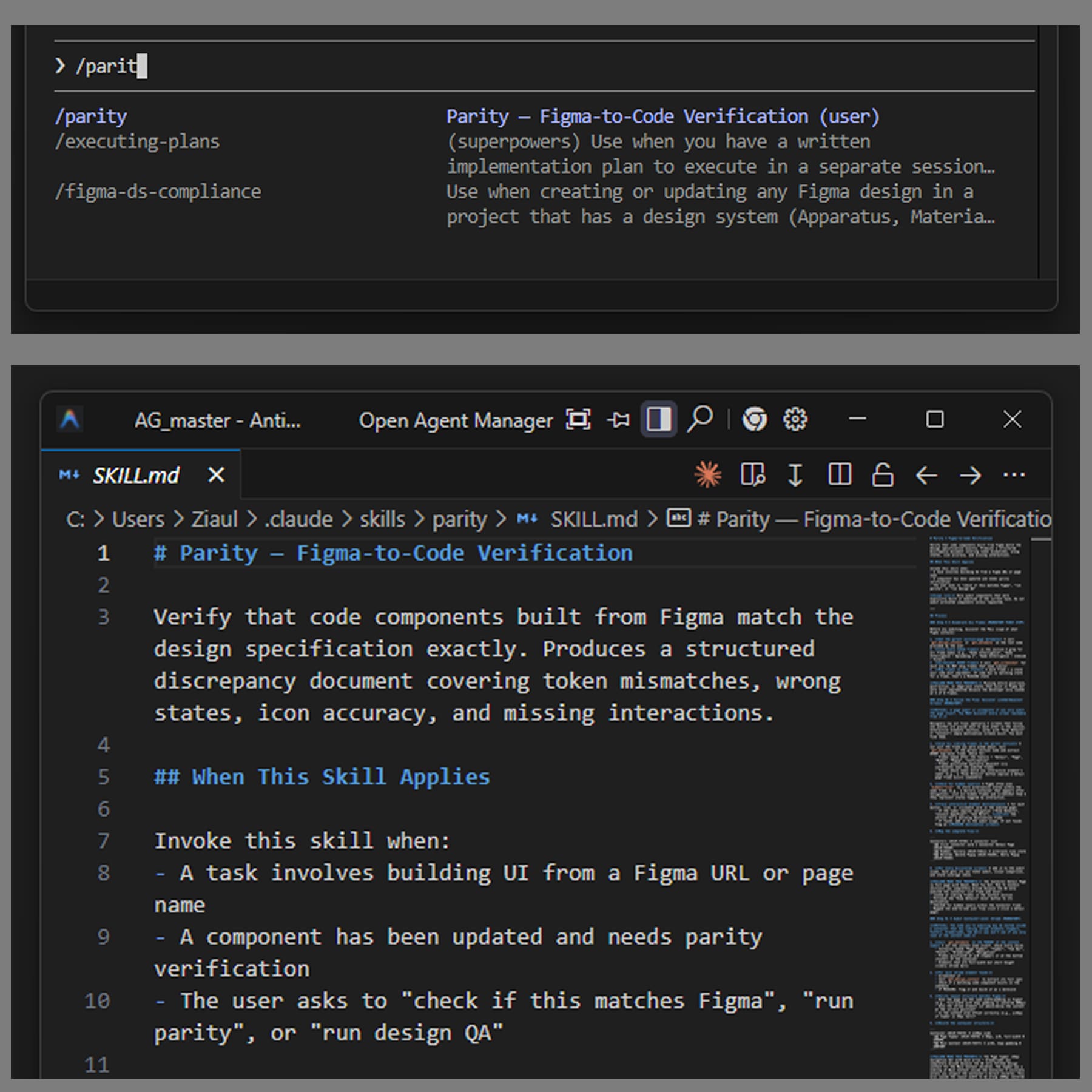The image size is (1092, 1092).
Task: Click the .claude breadcrumb segment
Action: [x=298, y=519]
